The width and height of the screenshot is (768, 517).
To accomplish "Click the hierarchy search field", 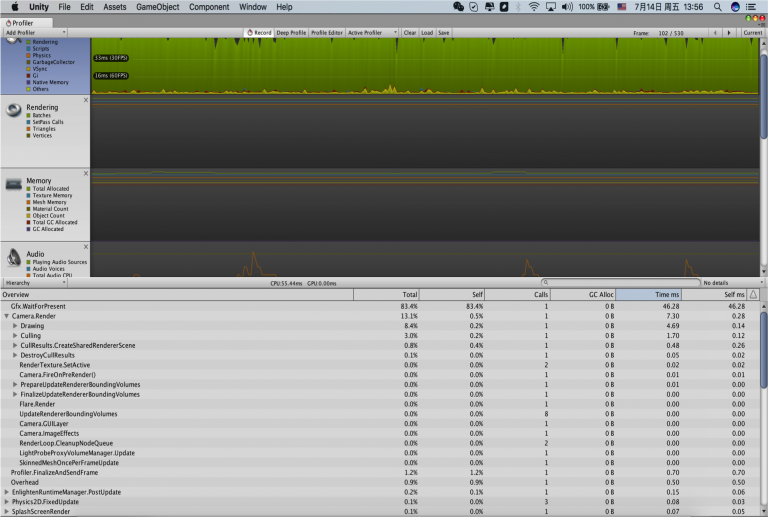I will tap(621, 283).
